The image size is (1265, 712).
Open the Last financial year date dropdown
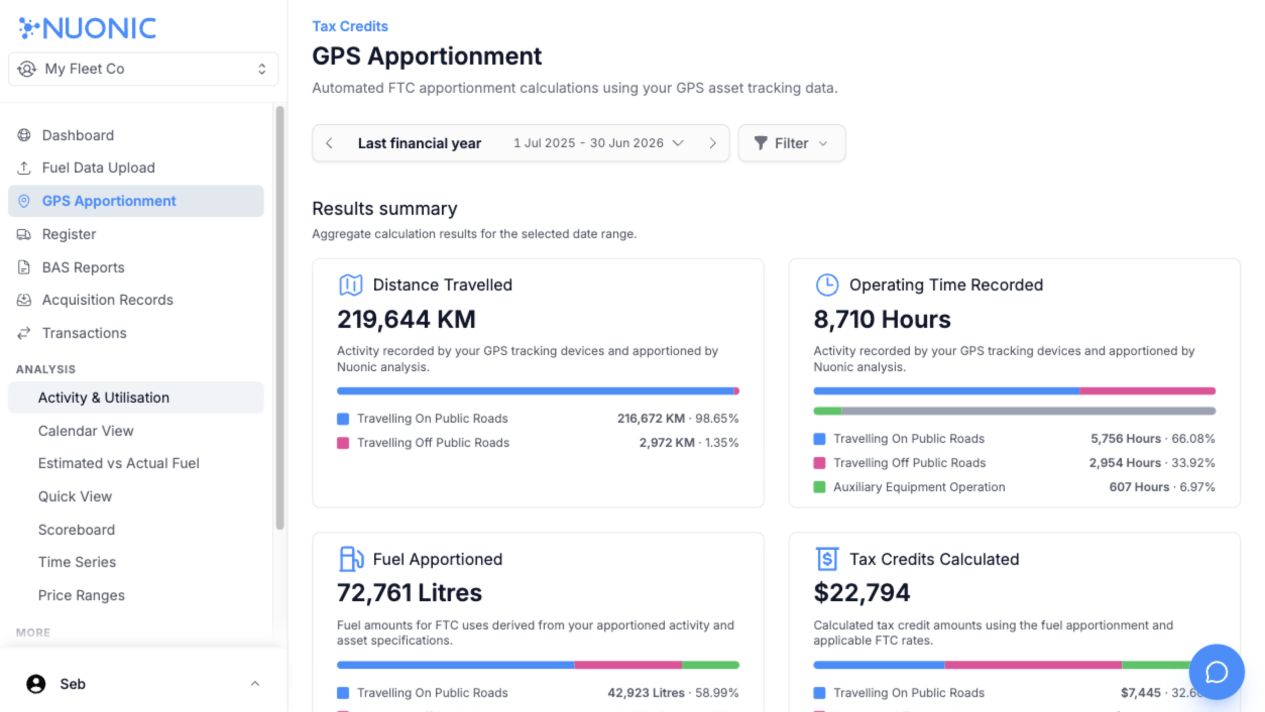point(520,143)
